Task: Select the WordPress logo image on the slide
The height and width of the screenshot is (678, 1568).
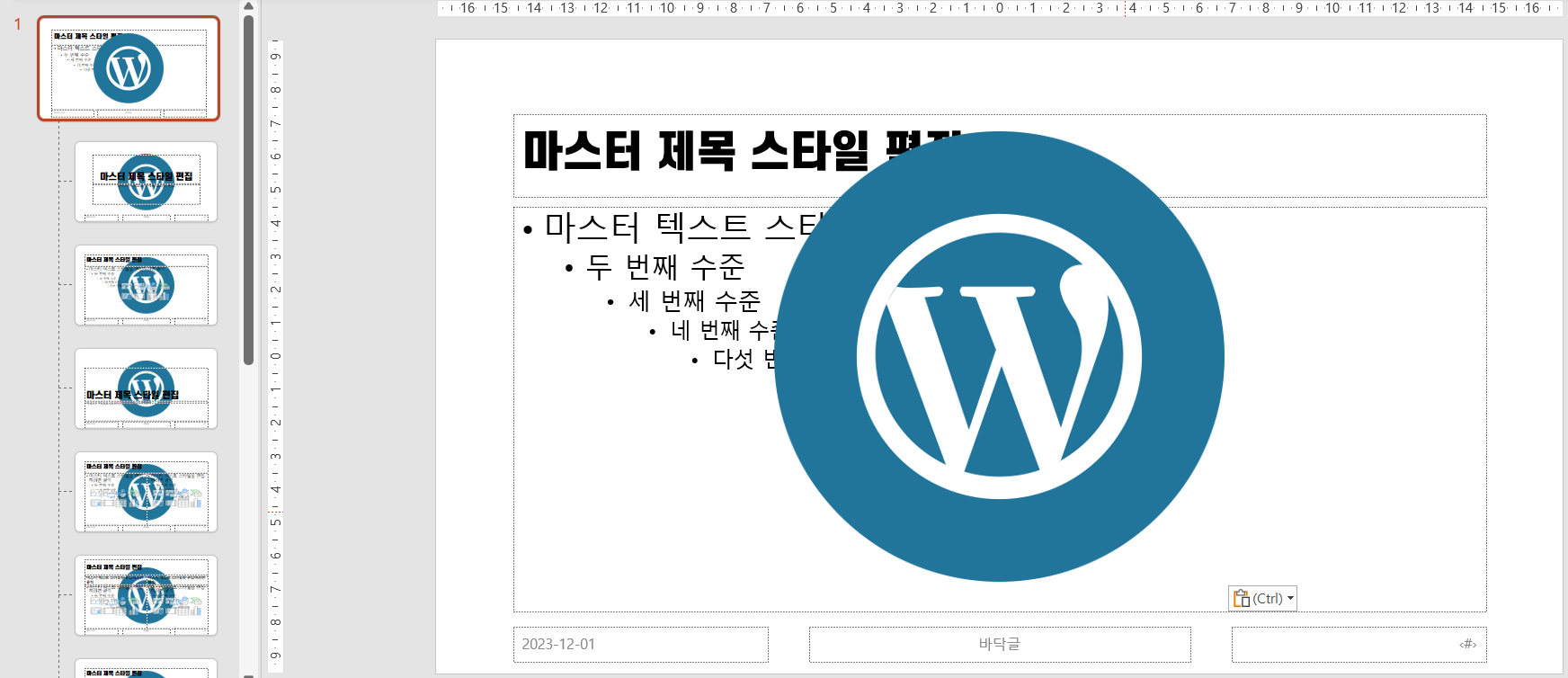Action: click(x=998, y=356)
